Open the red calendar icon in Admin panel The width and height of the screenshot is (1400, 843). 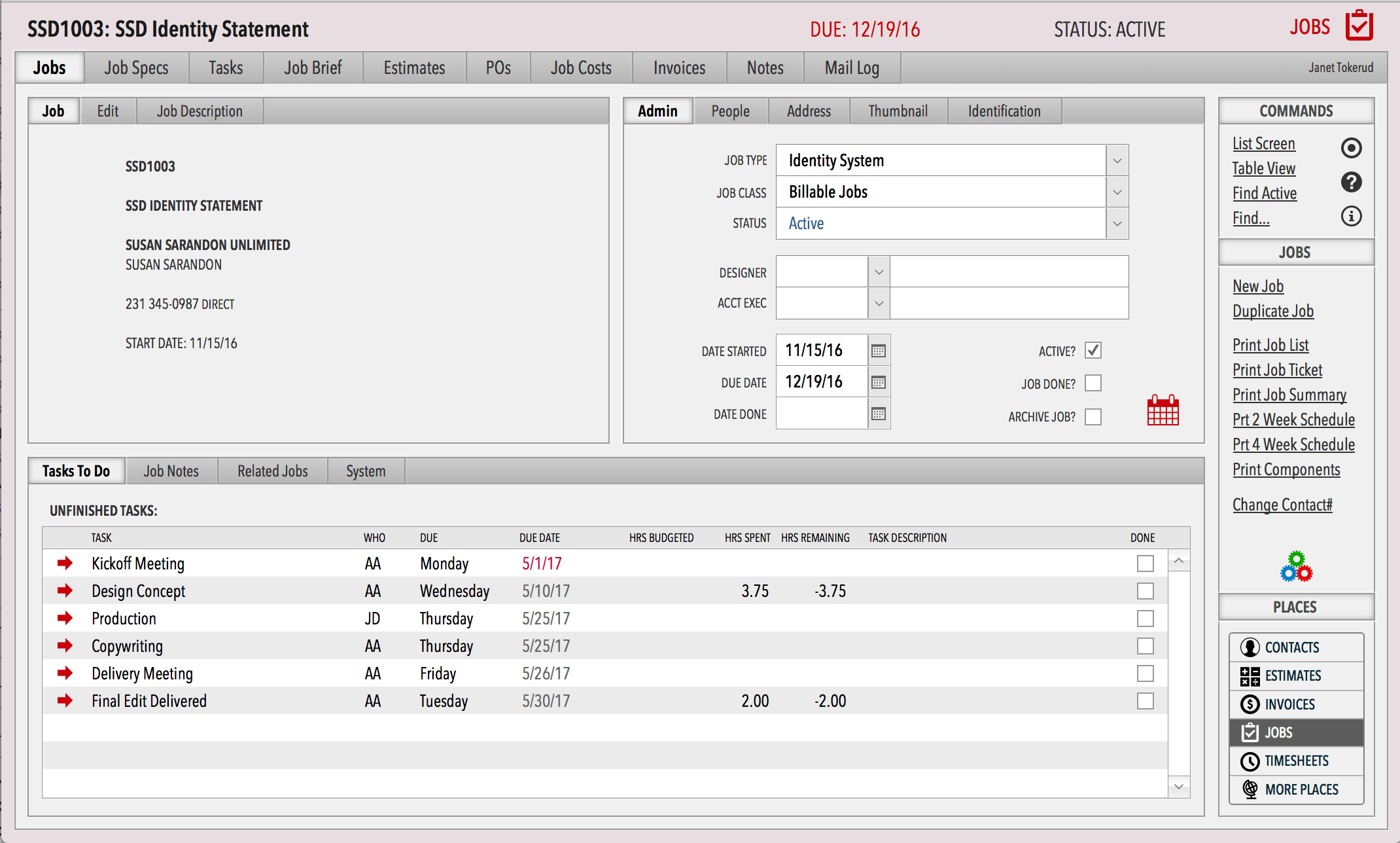click(x=1163, y=410)
